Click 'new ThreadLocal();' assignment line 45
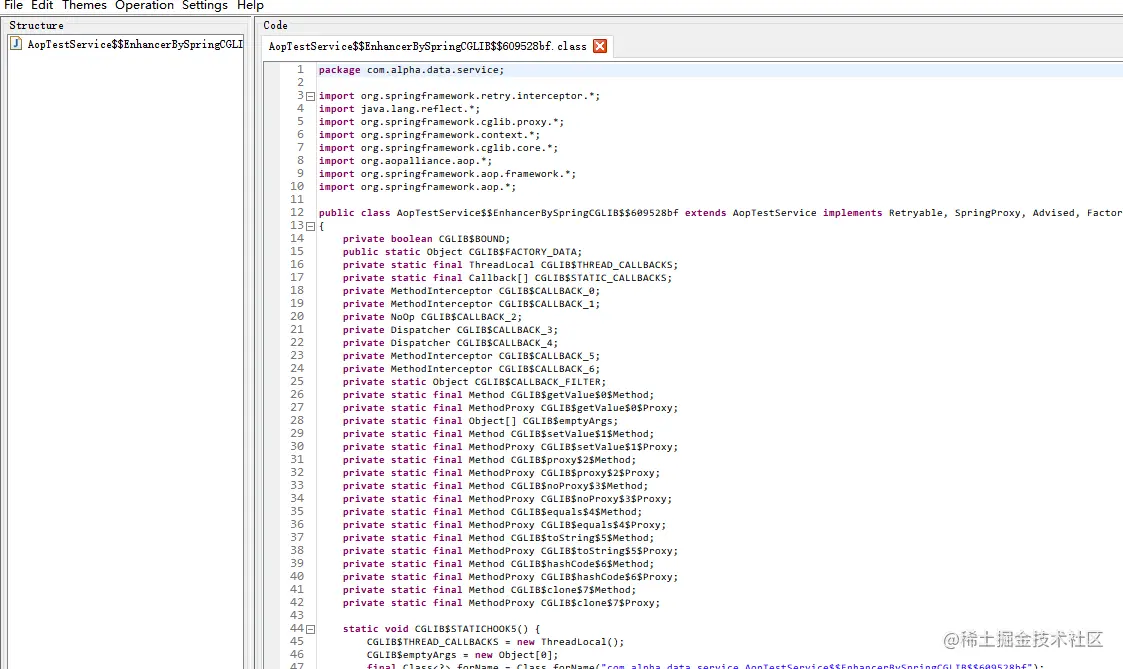This screenshot has height=669, width=1123. (495, 642)
